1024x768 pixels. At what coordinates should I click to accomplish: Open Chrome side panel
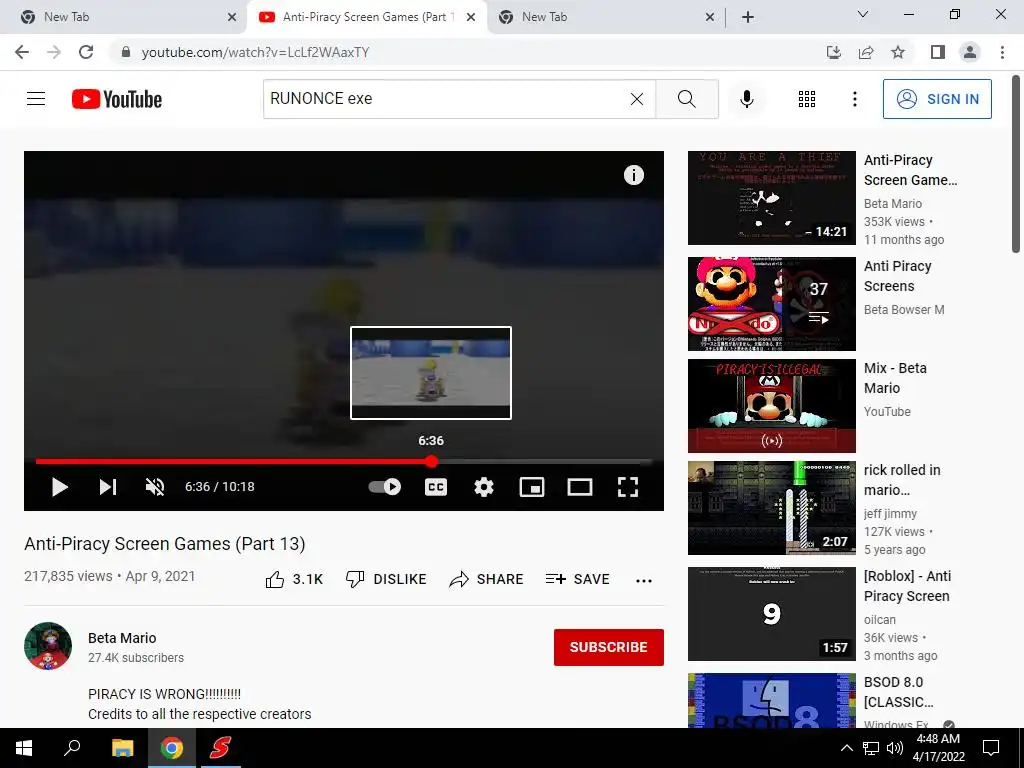click(938, 52)
